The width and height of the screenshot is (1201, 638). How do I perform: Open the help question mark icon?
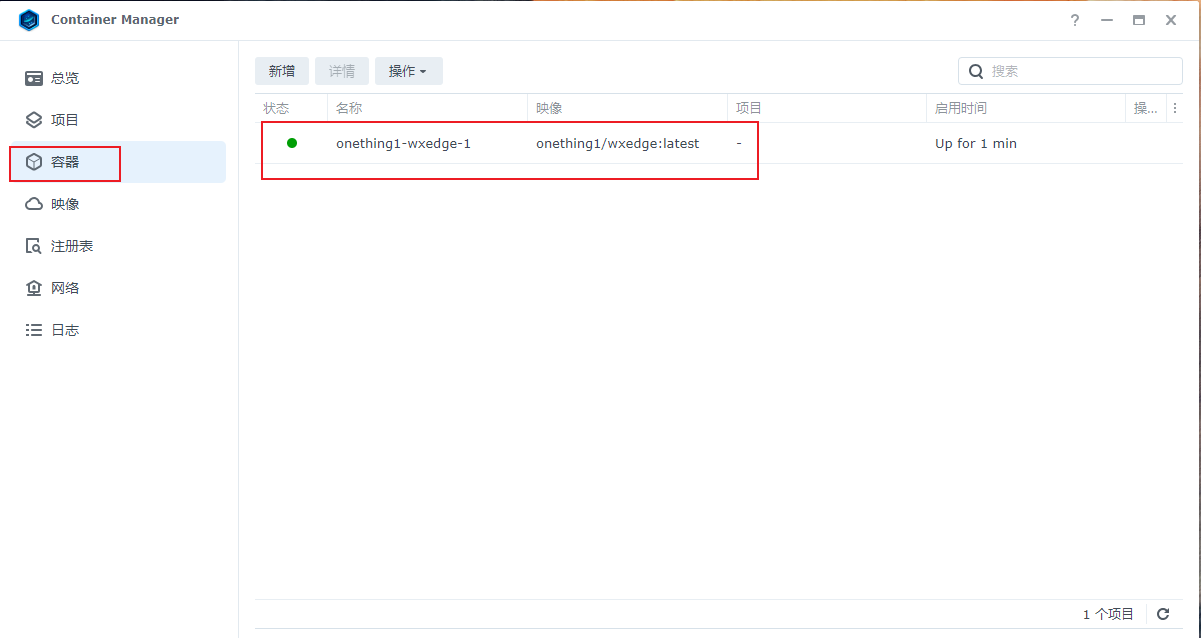[x=1075, y=20]
